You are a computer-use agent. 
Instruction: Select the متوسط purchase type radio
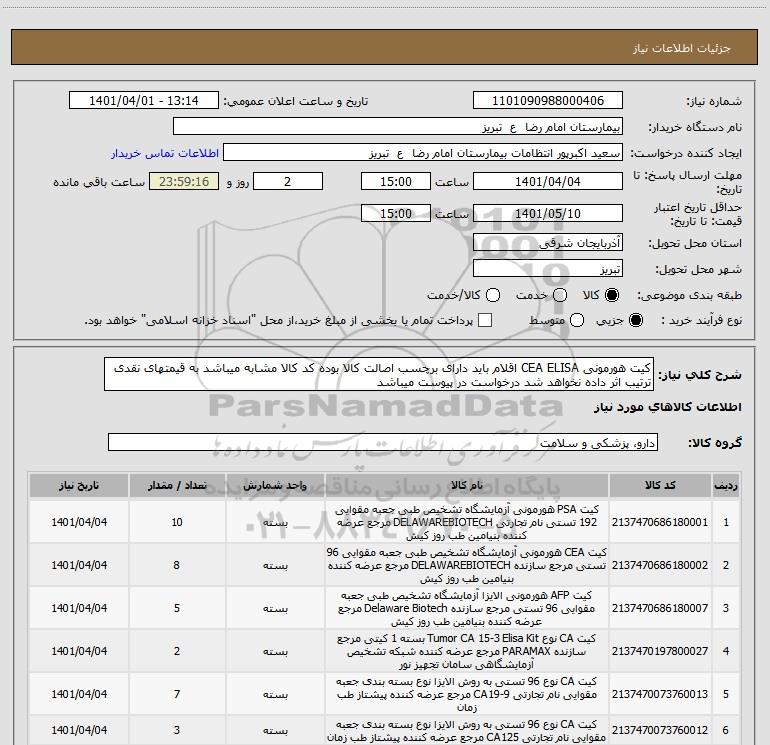point(577,320)
